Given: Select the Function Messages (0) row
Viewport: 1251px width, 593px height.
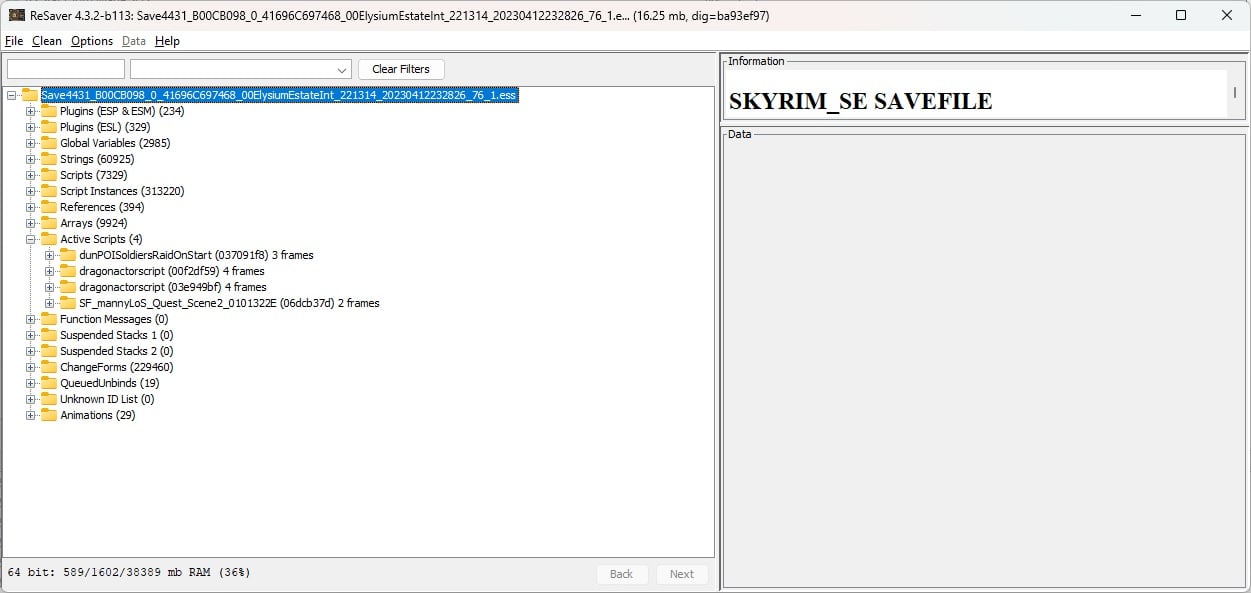Looking at the screenshot, I should [x=114, y=319].
